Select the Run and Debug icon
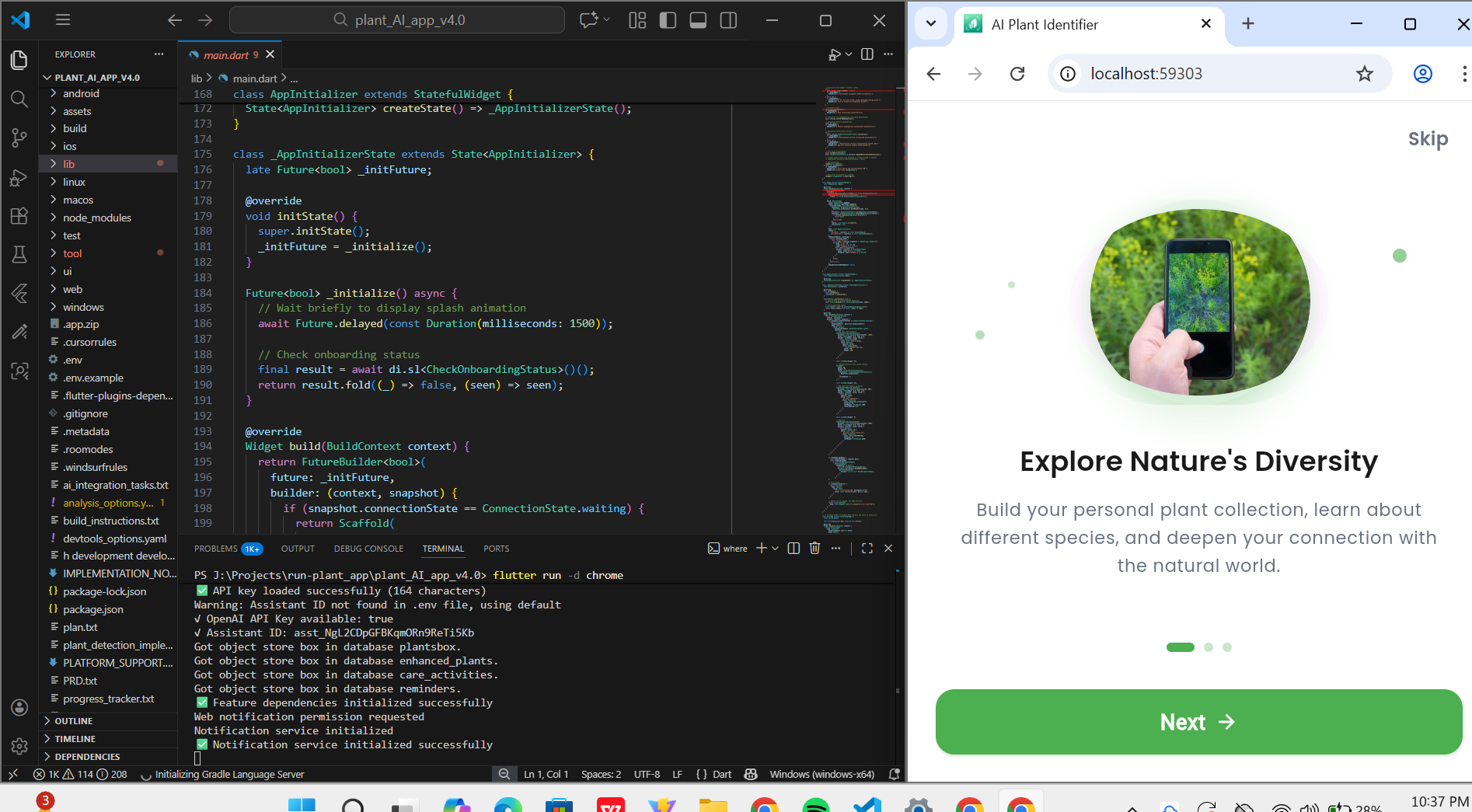 pos(19,177)
